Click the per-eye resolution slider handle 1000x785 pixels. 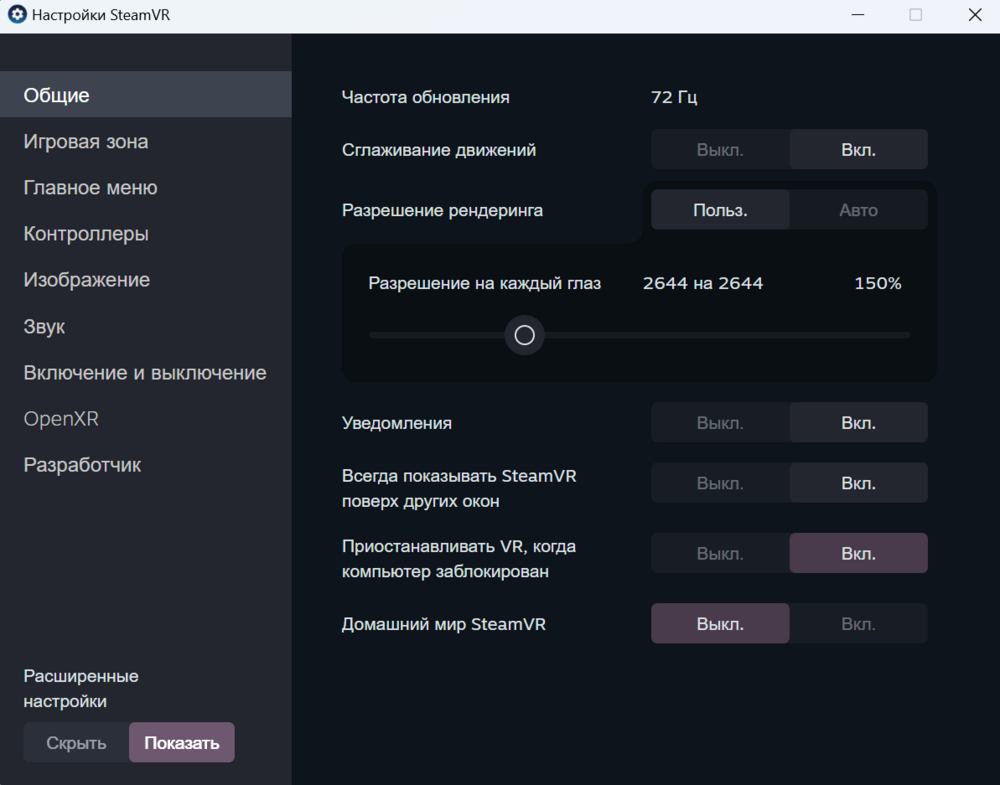tap(525, 335)
